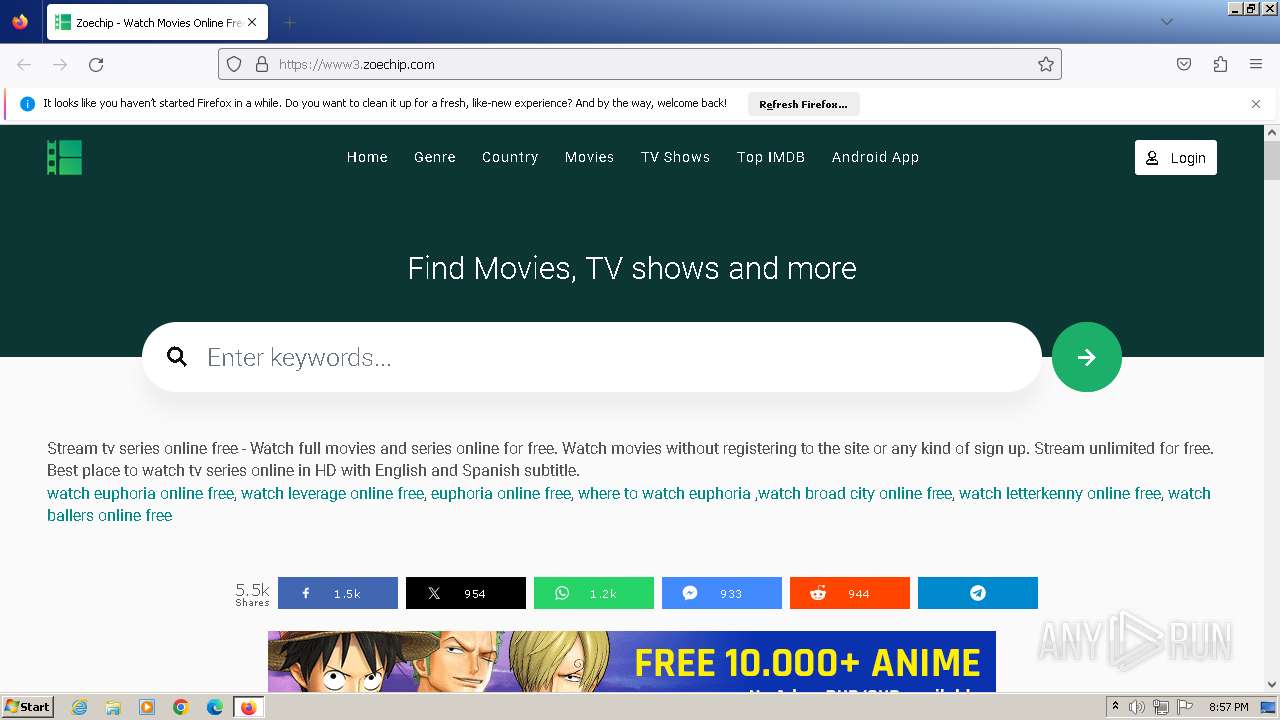The image size is (1280, 720).
Task: Open the Windows Start menu
Action: click(28, 707)
